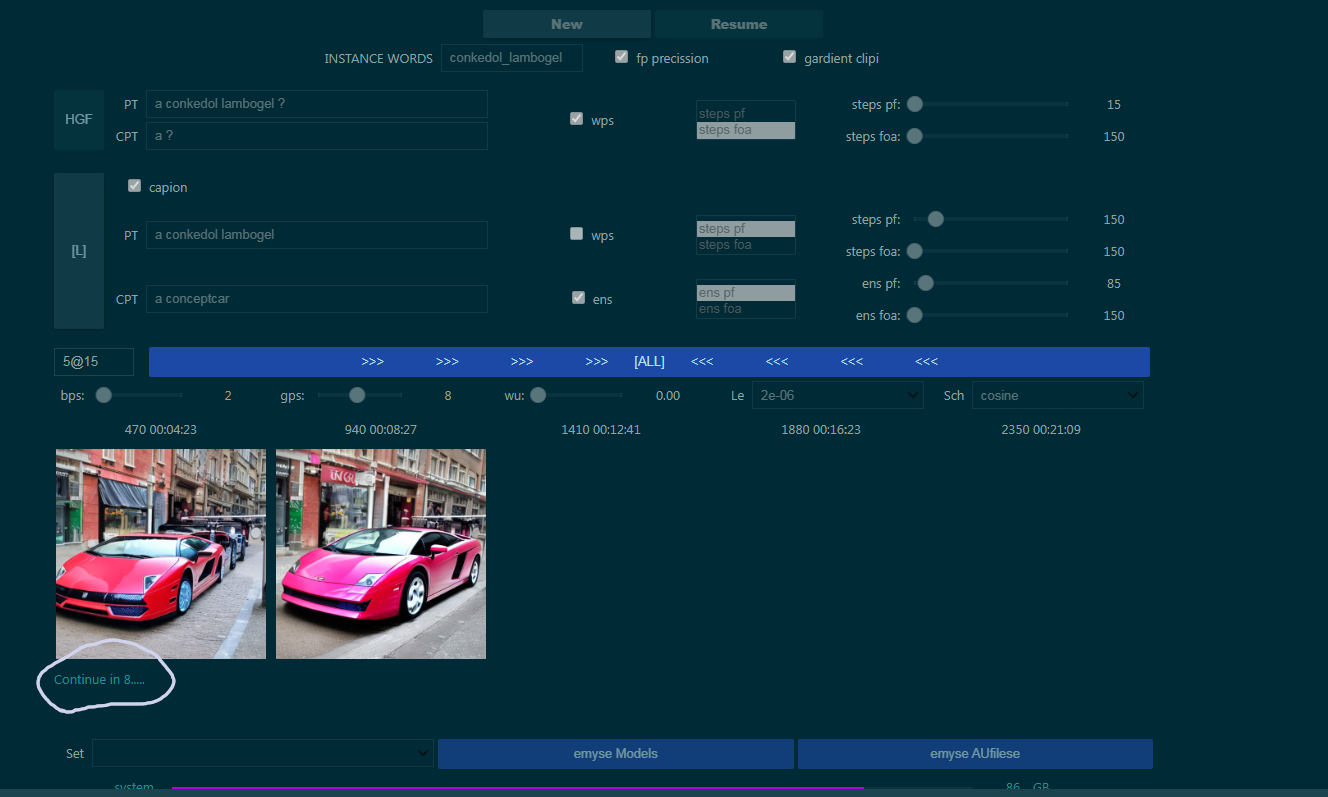The image size is (1328, 797).
Task: Open the Sch cosine scheduler dropdown
Action: coord(1058,395)
